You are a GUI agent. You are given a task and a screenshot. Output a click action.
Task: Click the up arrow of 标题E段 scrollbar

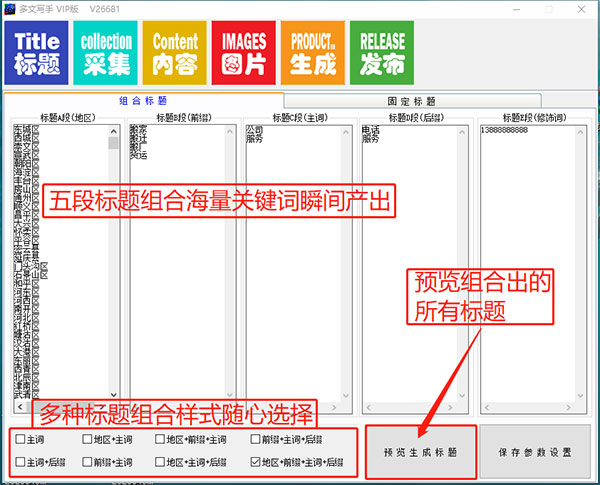click(x=580, y=131)
